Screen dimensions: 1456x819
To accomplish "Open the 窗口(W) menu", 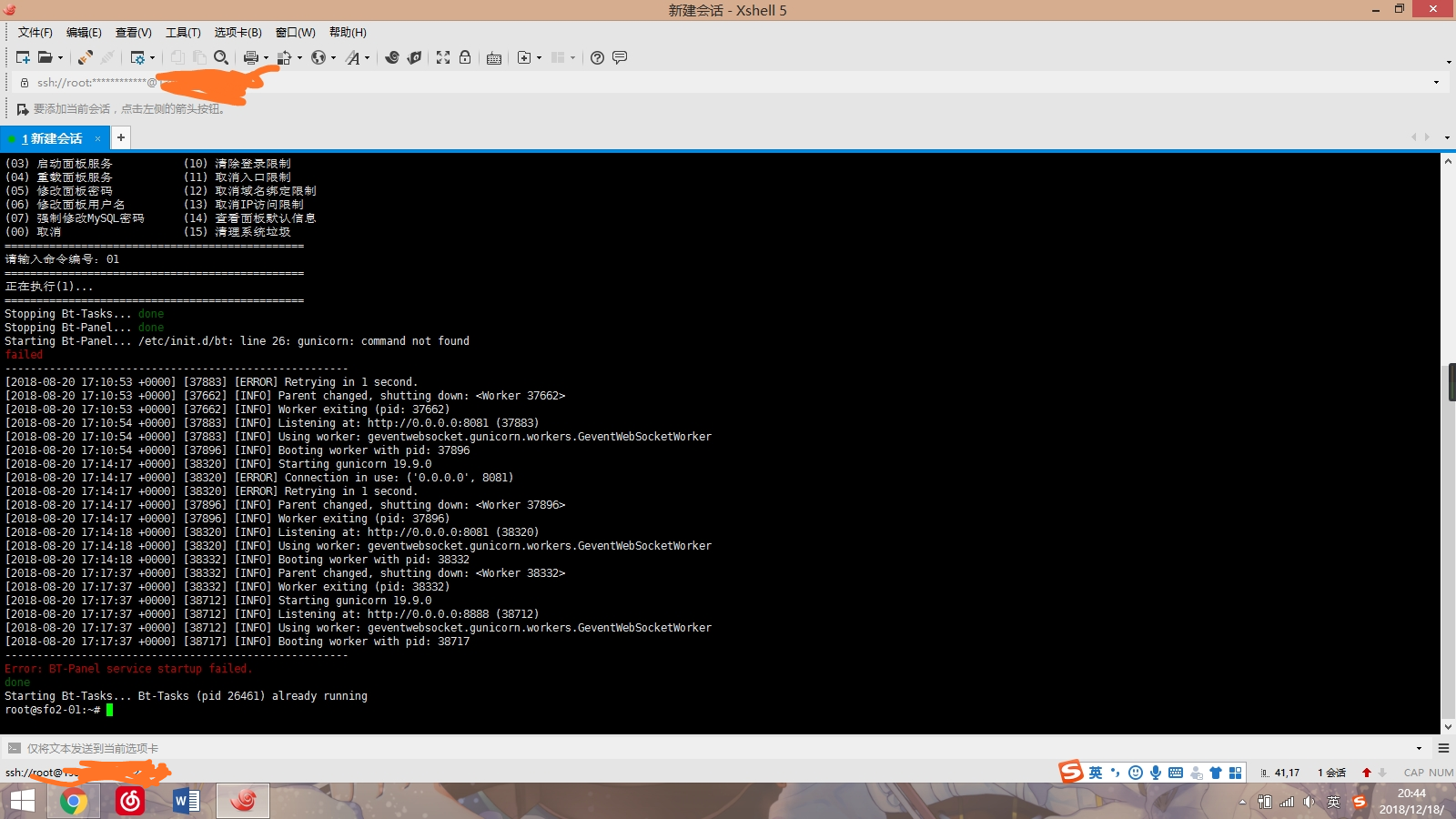I will tap(296, 33).
